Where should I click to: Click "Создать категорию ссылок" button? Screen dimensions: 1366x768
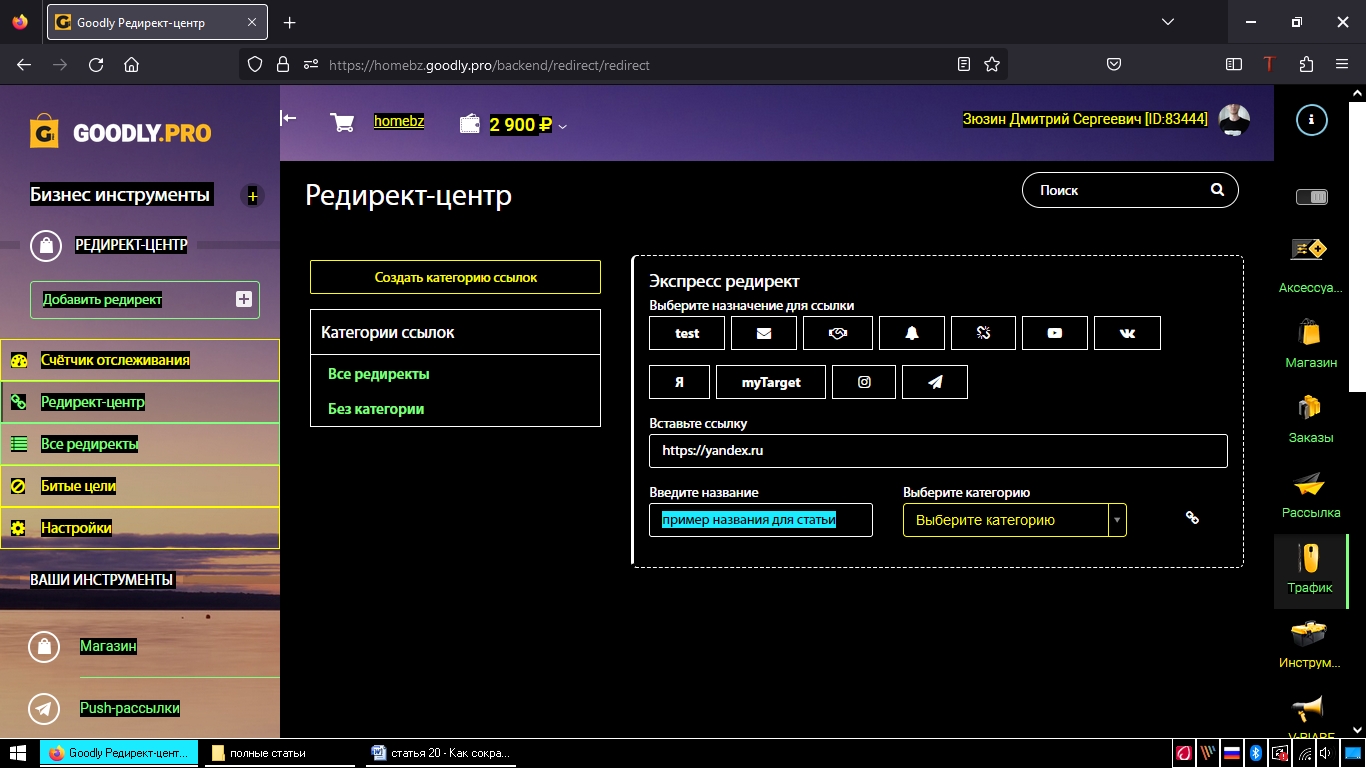click(455, 277)
